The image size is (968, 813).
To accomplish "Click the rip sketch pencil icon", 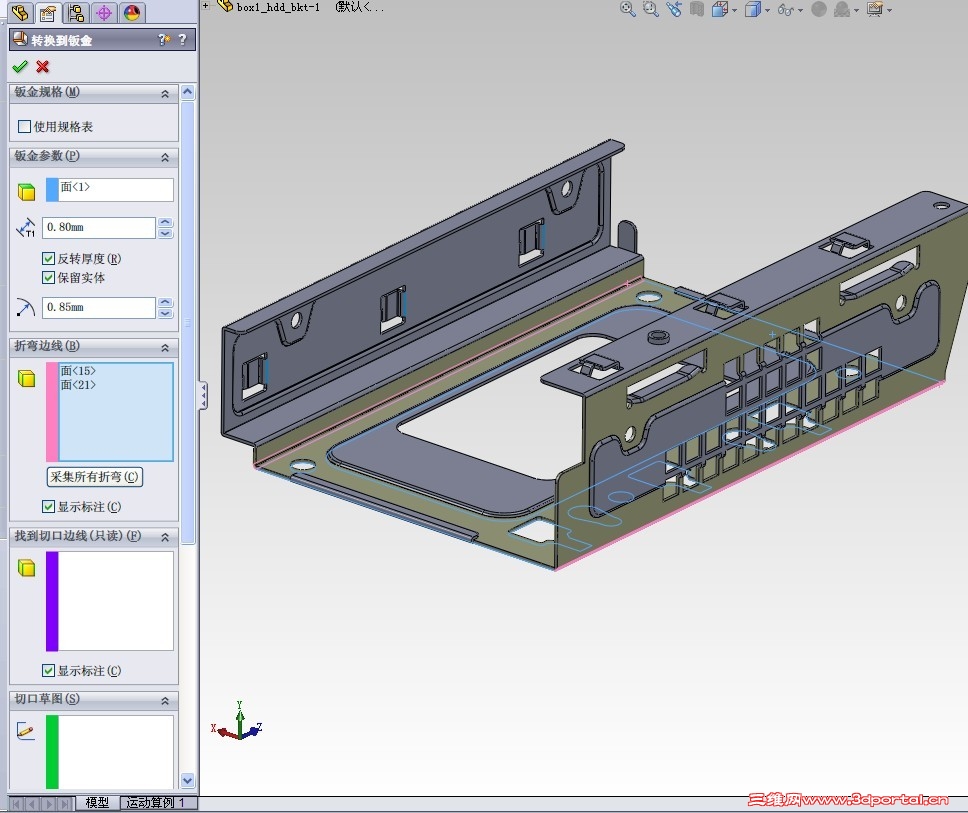I will [25, 731].
